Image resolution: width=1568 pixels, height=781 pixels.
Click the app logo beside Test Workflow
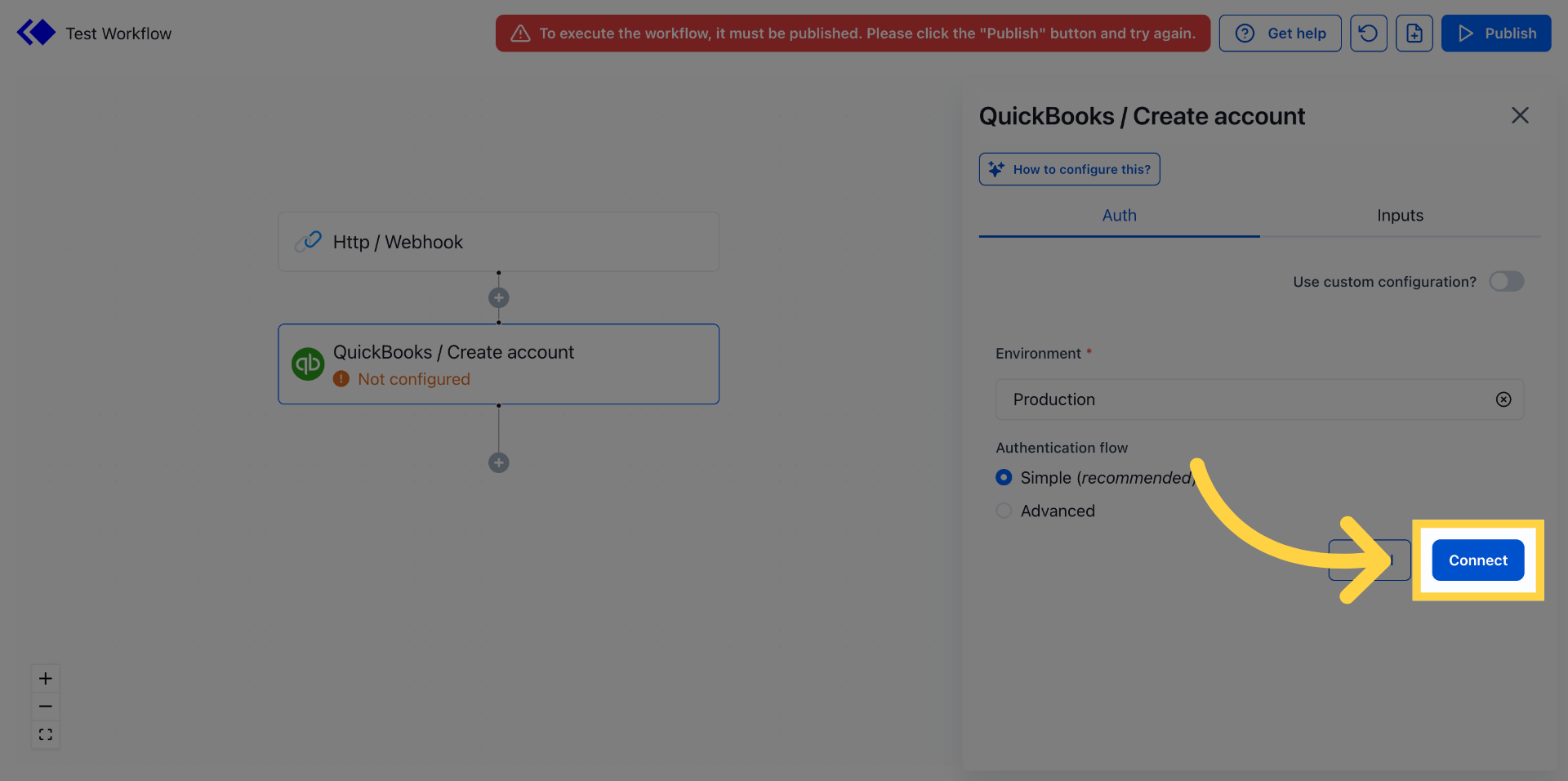pos(35,32)
